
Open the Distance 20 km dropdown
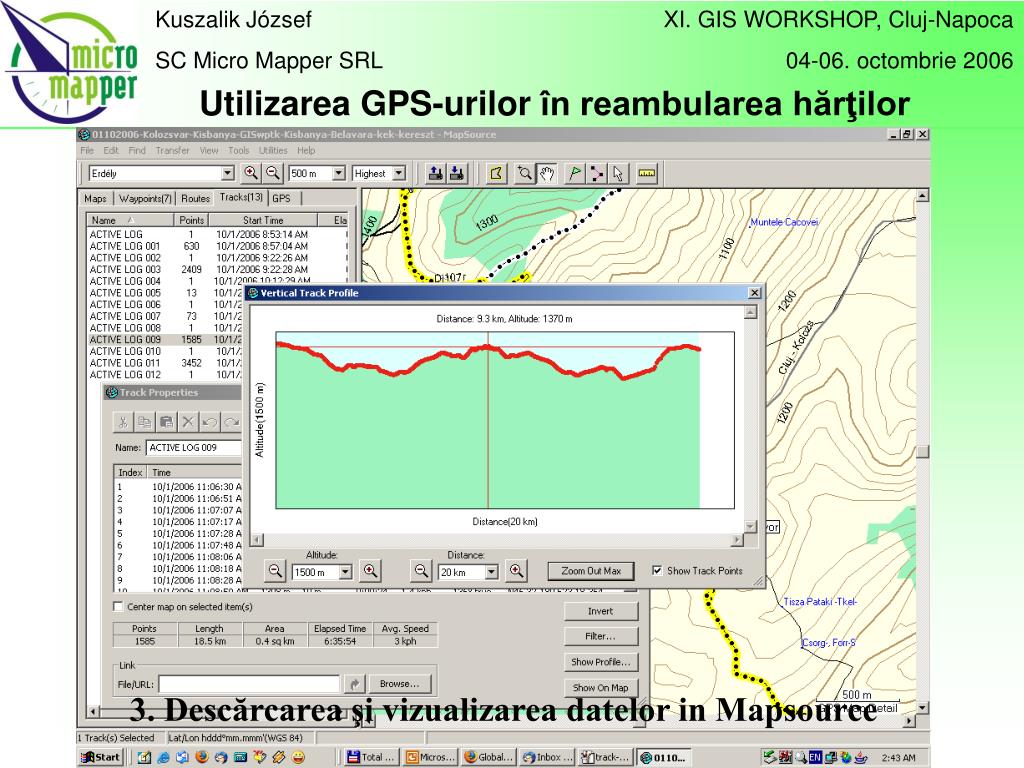pyautogui.click(x=491, y=572)
